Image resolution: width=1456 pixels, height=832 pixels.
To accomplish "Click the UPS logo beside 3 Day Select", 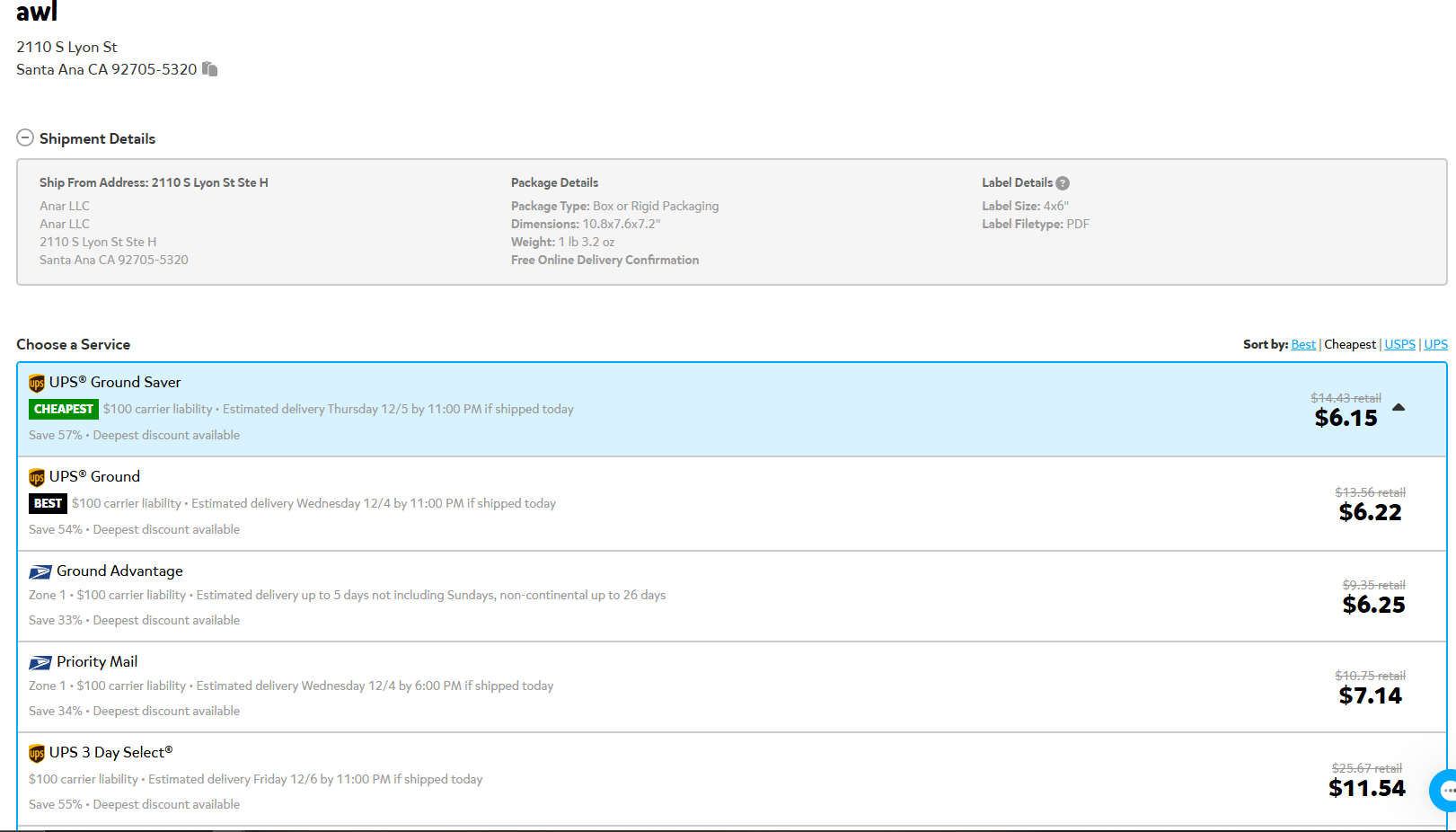I will tap(37, 754).
